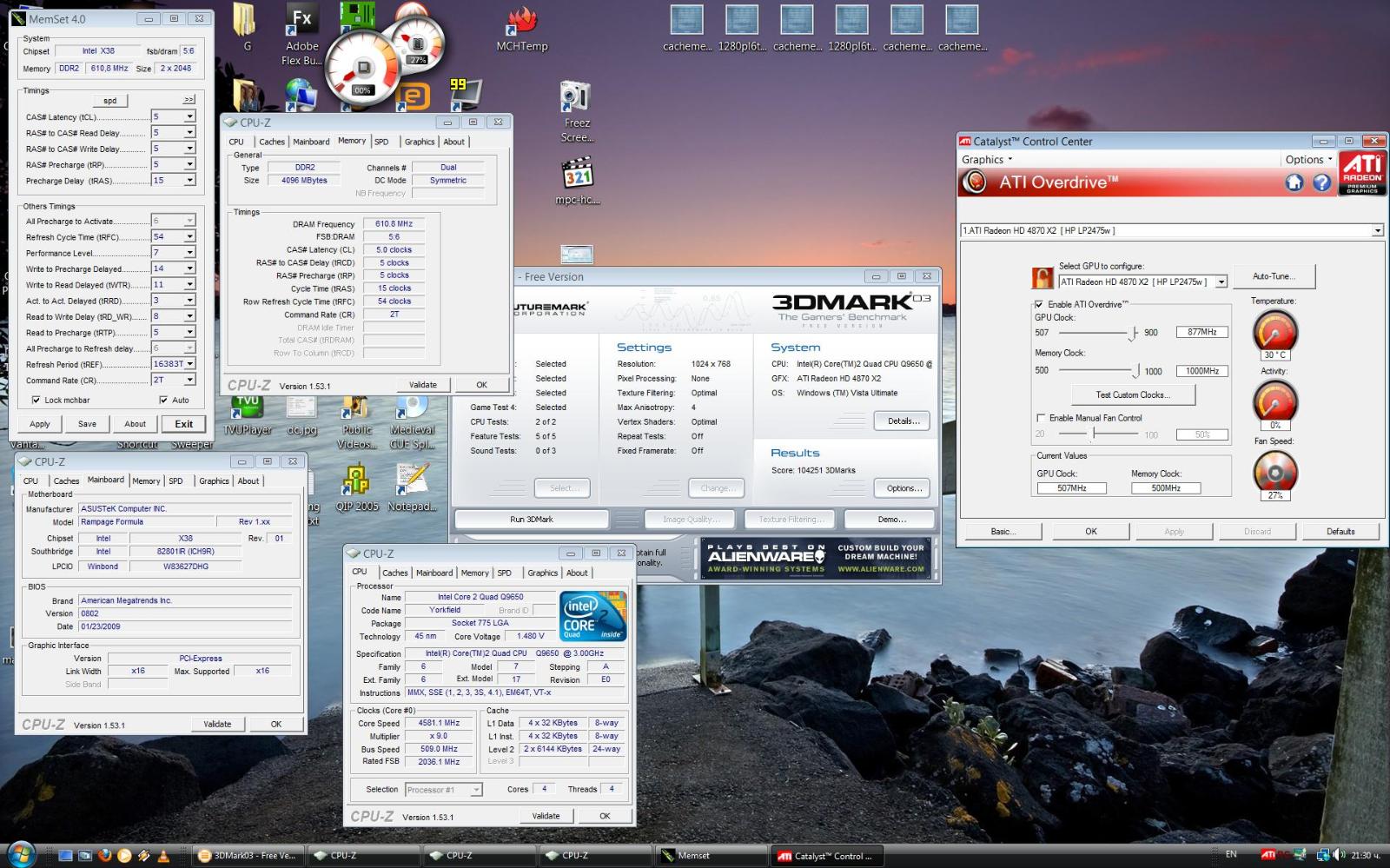This screenshot has width=1390, height=868.
Task: Switch to Memset taskbar button
Action: pos(712,856)
